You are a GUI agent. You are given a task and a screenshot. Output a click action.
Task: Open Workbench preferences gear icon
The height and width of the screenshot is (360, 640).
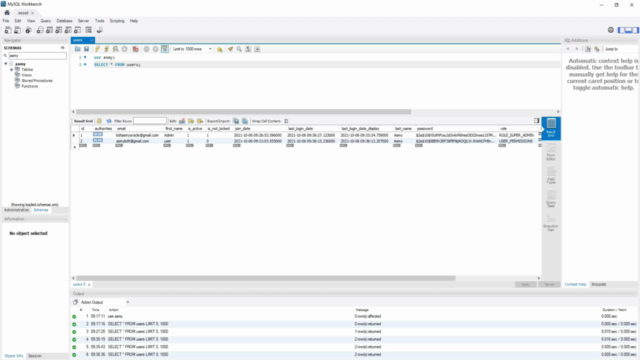coord(611,30)
